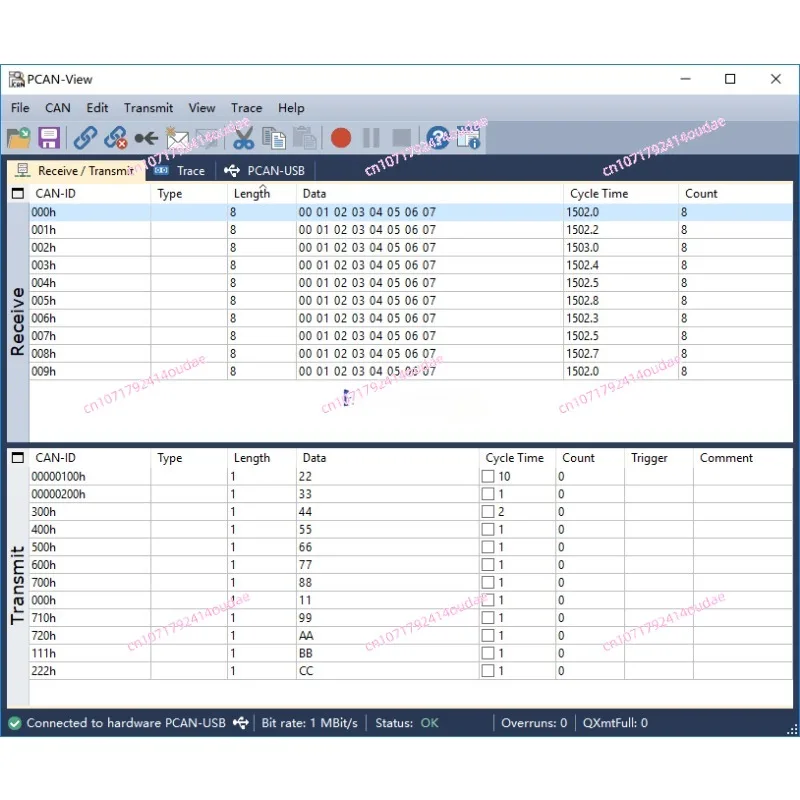The width and height of the screenshot is (800, 800).
Task: Open the CAN menu
Action: click(x=58, y=108)
